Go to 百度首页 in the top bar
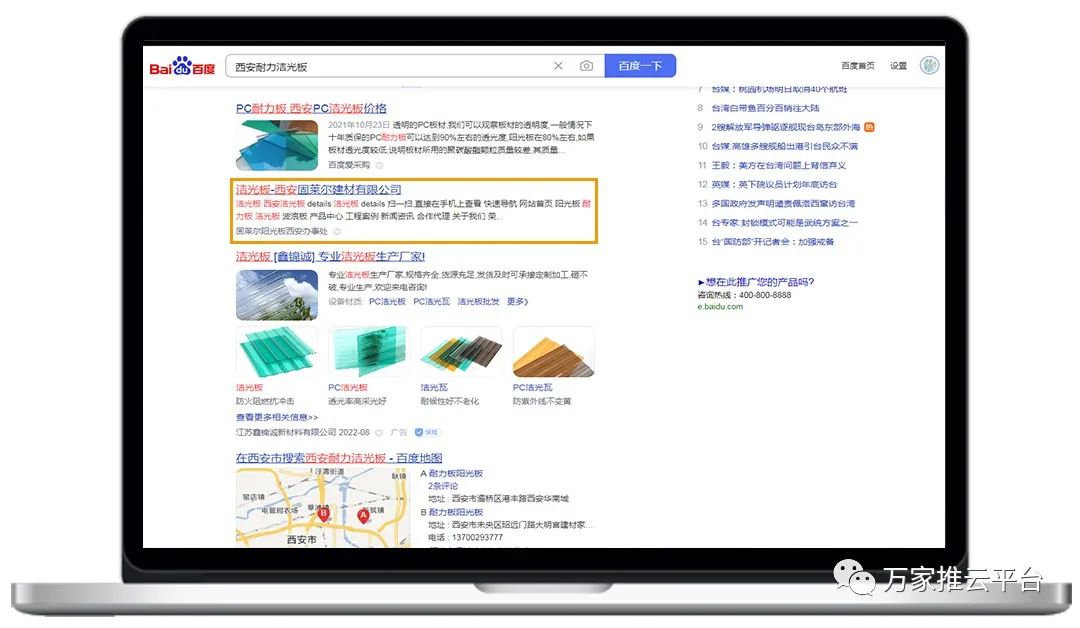1080x628 pixels. (857, 66)
